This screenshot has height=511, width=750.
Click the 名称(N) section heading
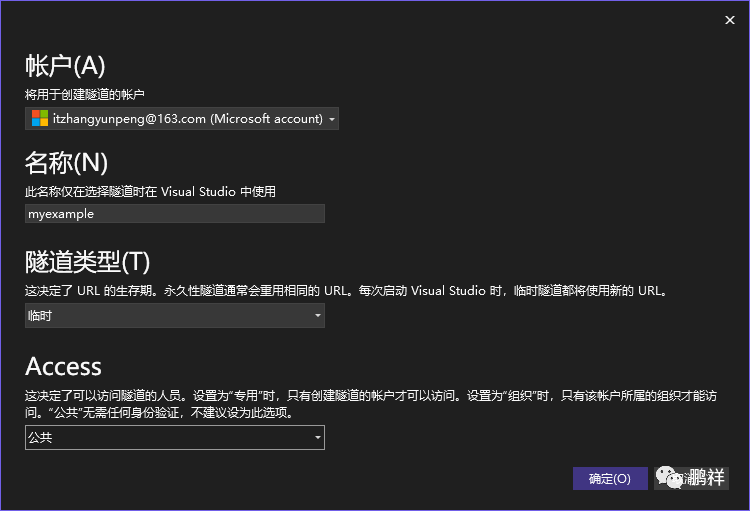coord(66,163)
